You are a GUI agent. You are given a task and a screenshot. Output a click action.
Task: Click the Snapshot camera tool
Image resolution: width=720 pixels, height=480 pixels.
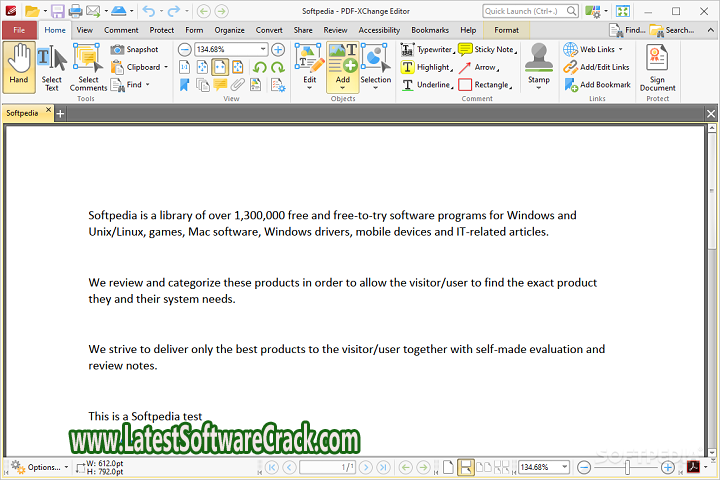point(134,49)
